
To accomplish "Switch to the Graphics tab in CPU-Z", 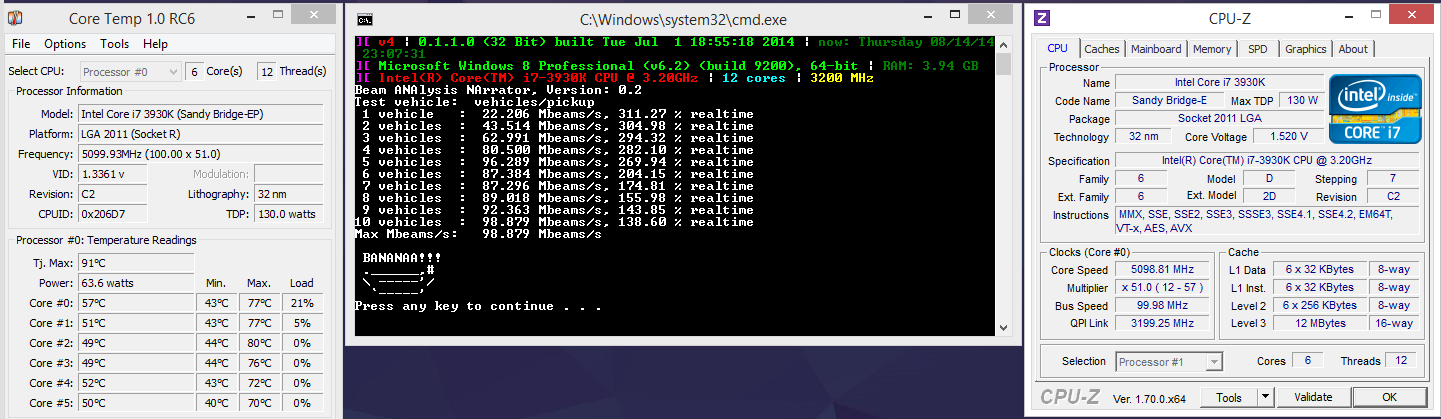I will click(x=1305, y=49).
